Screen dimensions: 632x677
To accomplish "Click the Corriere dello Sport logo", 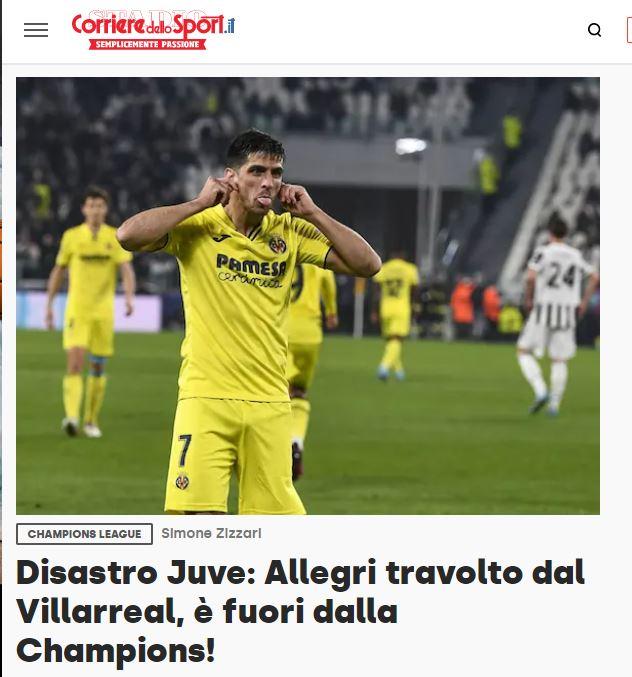I will (x=153, y=30).
